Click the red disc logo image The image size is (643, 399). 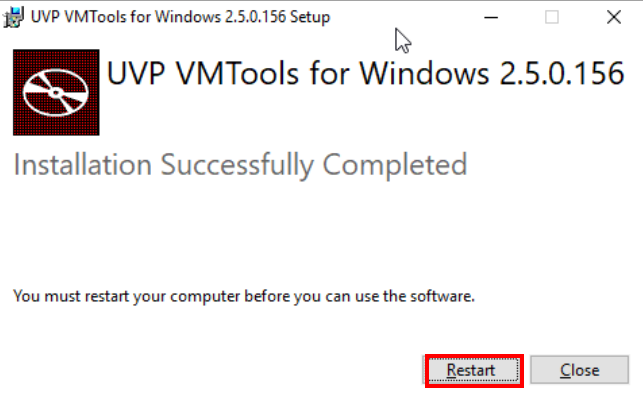56,92
